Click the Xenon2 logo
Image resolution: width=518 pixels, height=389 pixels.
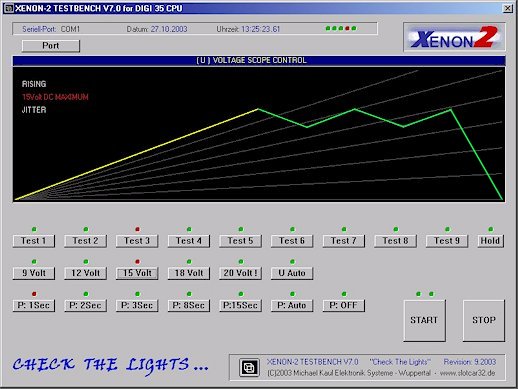[454, 37]
